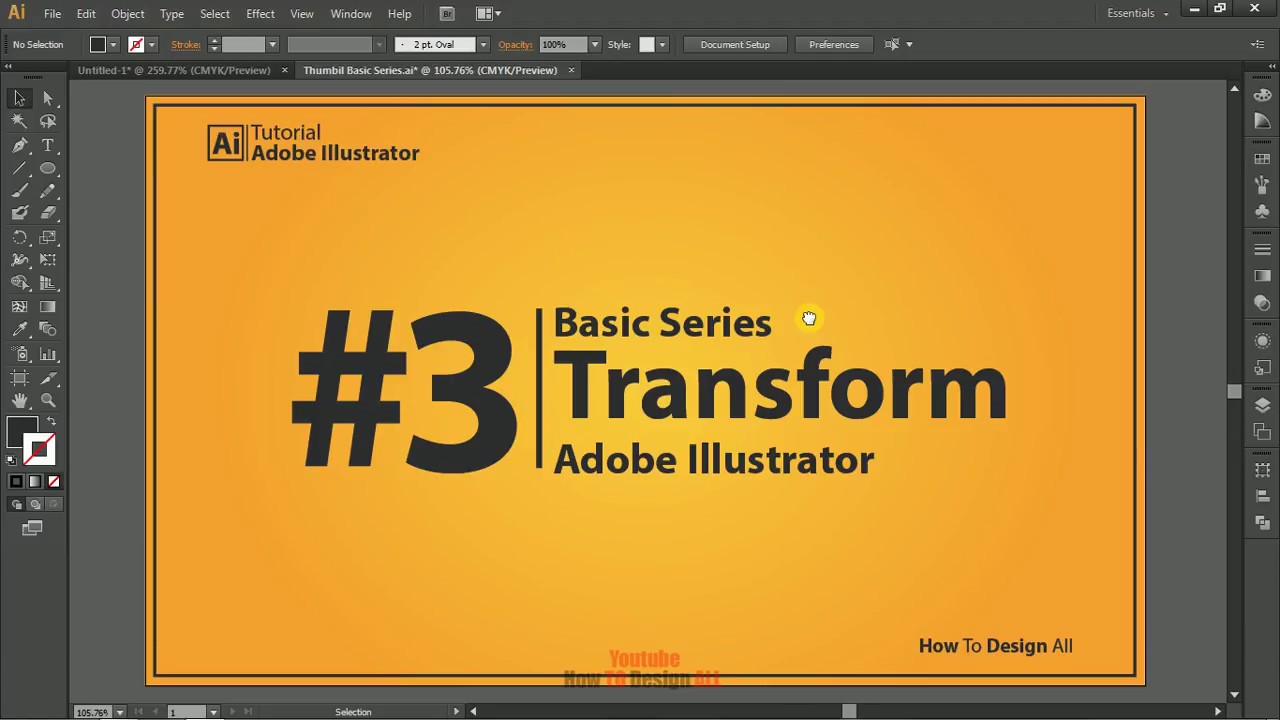This screenshot has height=720, width=1280.
Task: Select the Lasso tool
Action: click(x=48, y=121)
